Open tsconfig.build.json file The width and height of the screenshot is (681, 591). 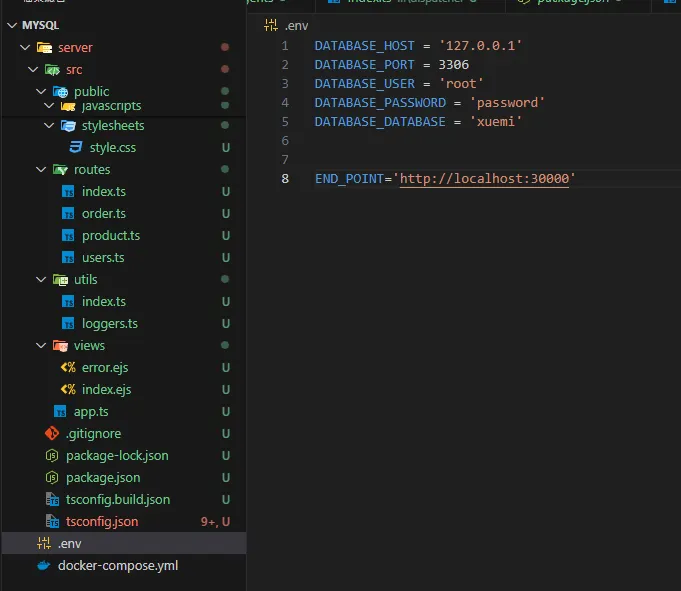[x=118, y=500]
